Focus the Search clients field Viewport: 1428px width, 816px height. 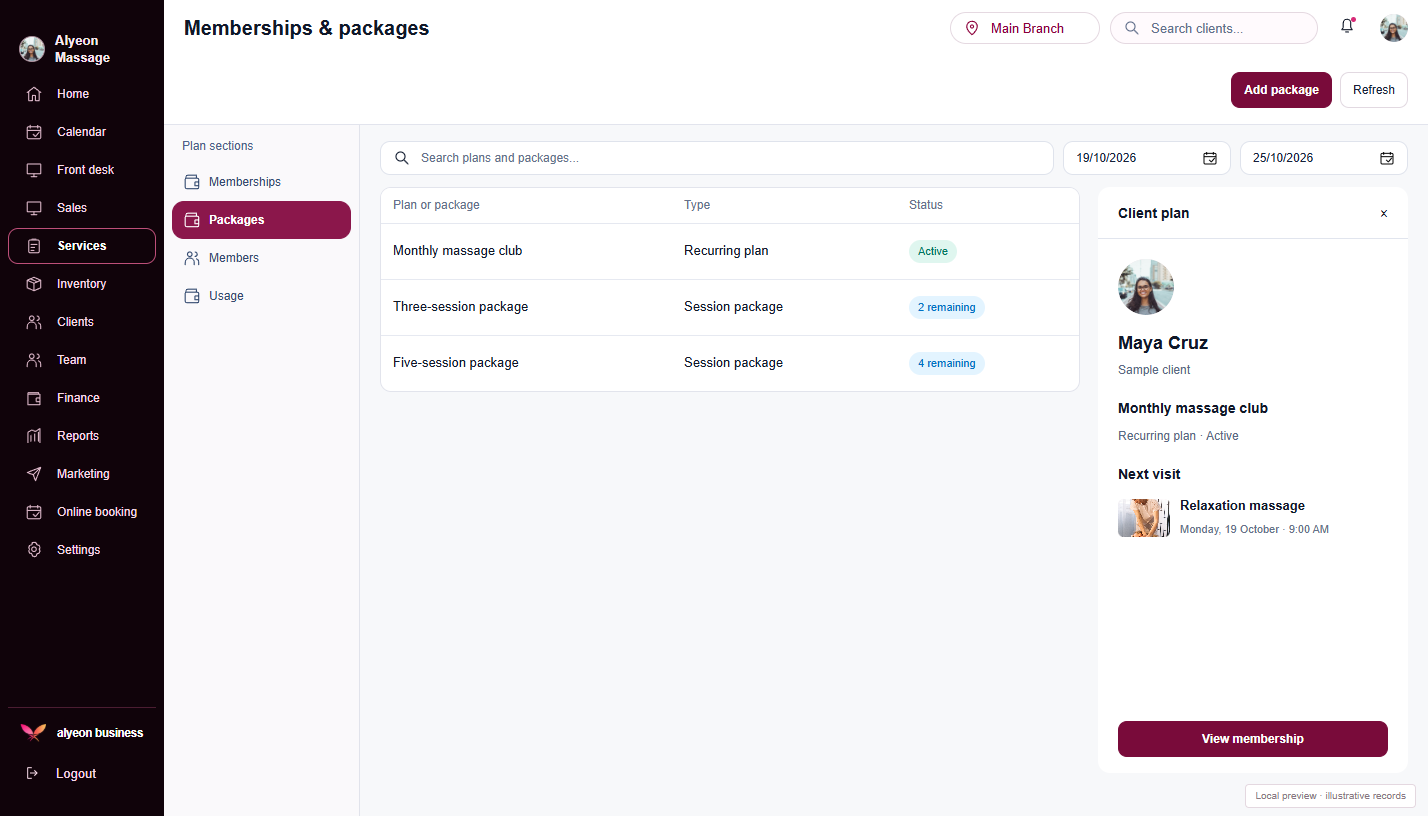pos(1214,28)
